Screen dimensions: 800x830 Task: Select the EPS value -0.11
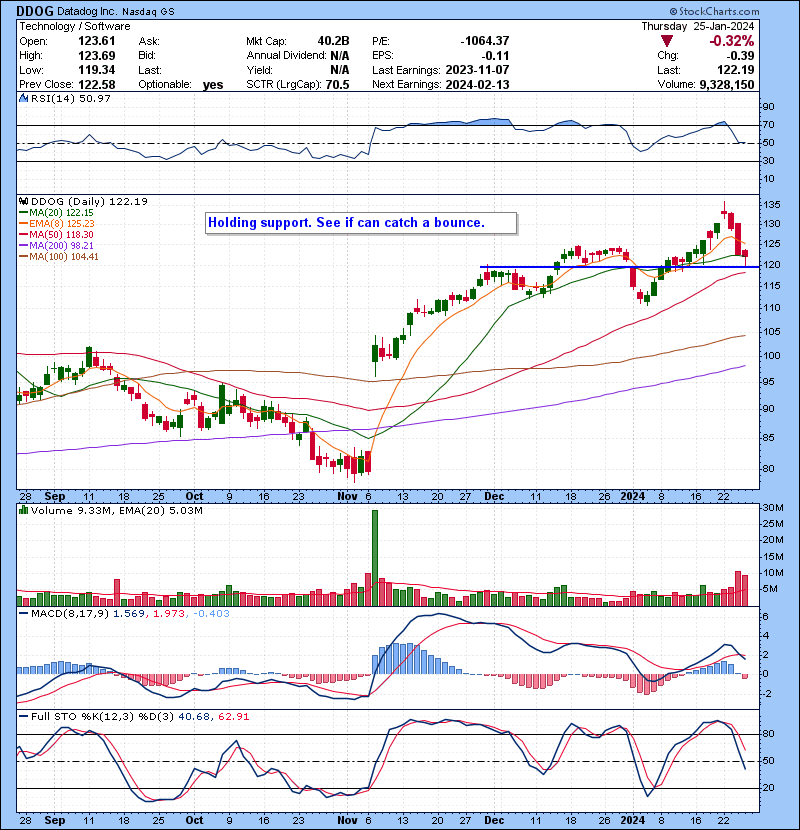click(495, 56)
